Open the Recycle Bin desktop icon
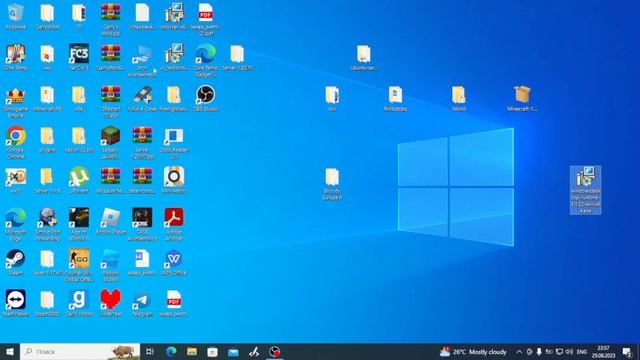The width and height of the screenshot is (640, 360). pyautogui.click(x=16, y=16)
